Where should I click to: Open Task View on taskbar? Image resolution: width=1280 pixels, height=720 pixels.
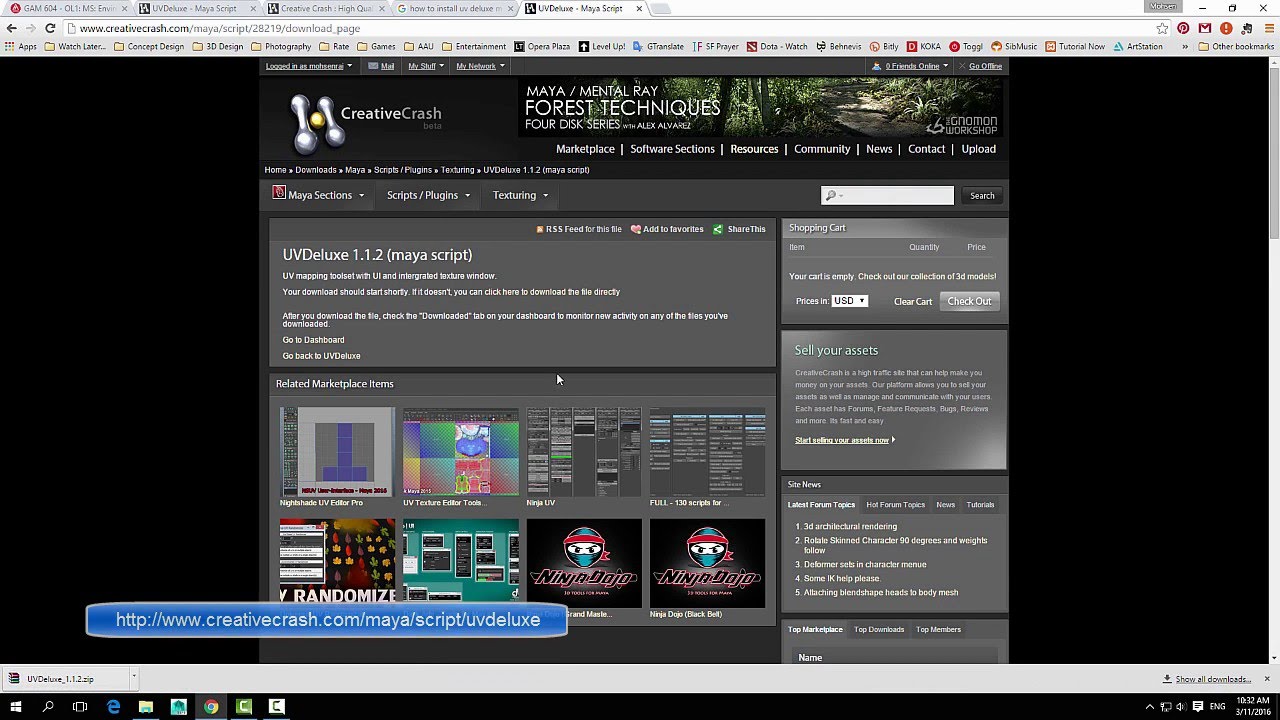tap(80, 707)
